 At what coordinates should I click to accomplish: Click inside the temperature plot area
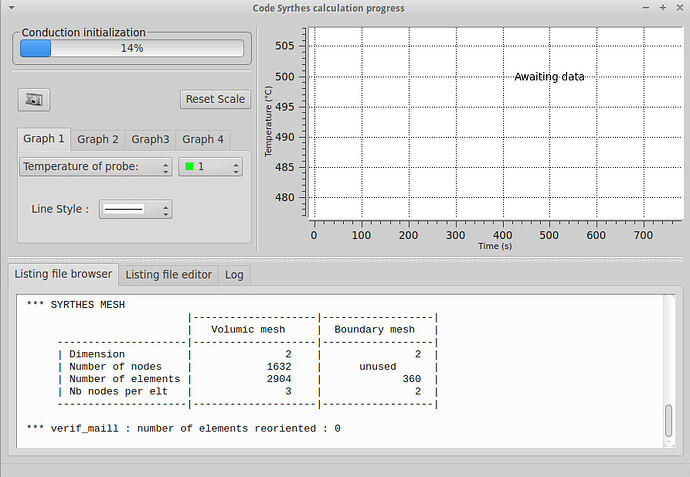[495, 123]
